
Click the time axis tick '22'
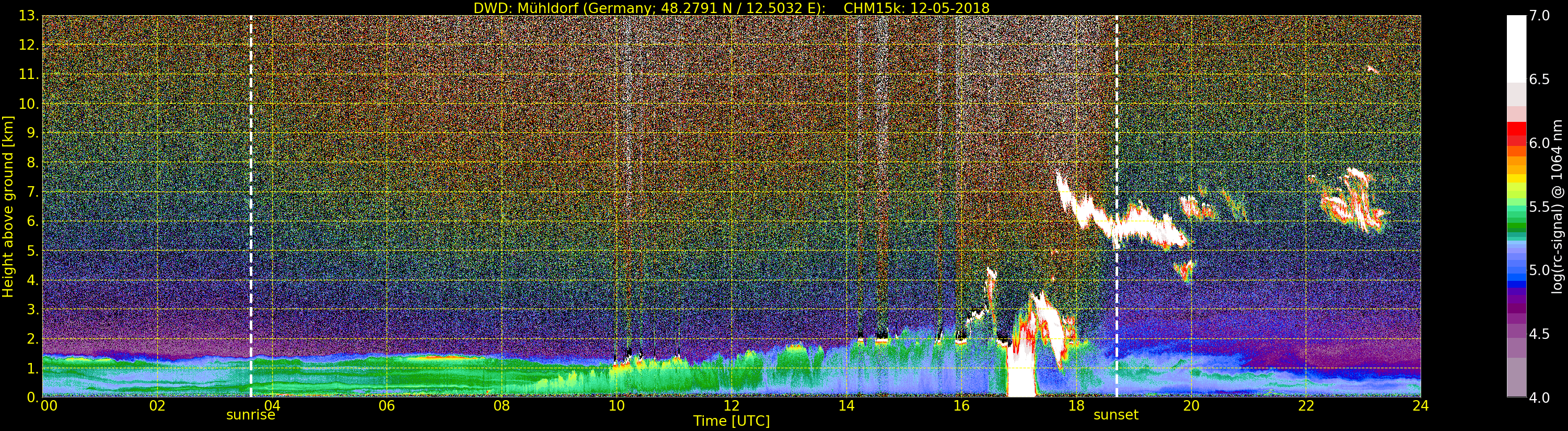click(x=1306, y=406)
